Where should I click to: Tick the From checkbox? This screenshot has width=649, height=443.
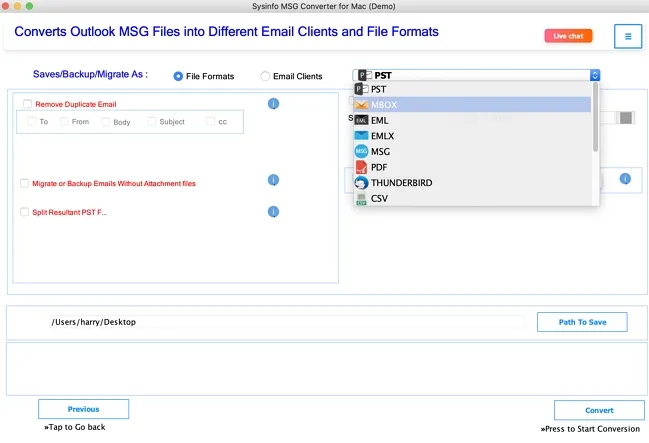tap(64, 121)
